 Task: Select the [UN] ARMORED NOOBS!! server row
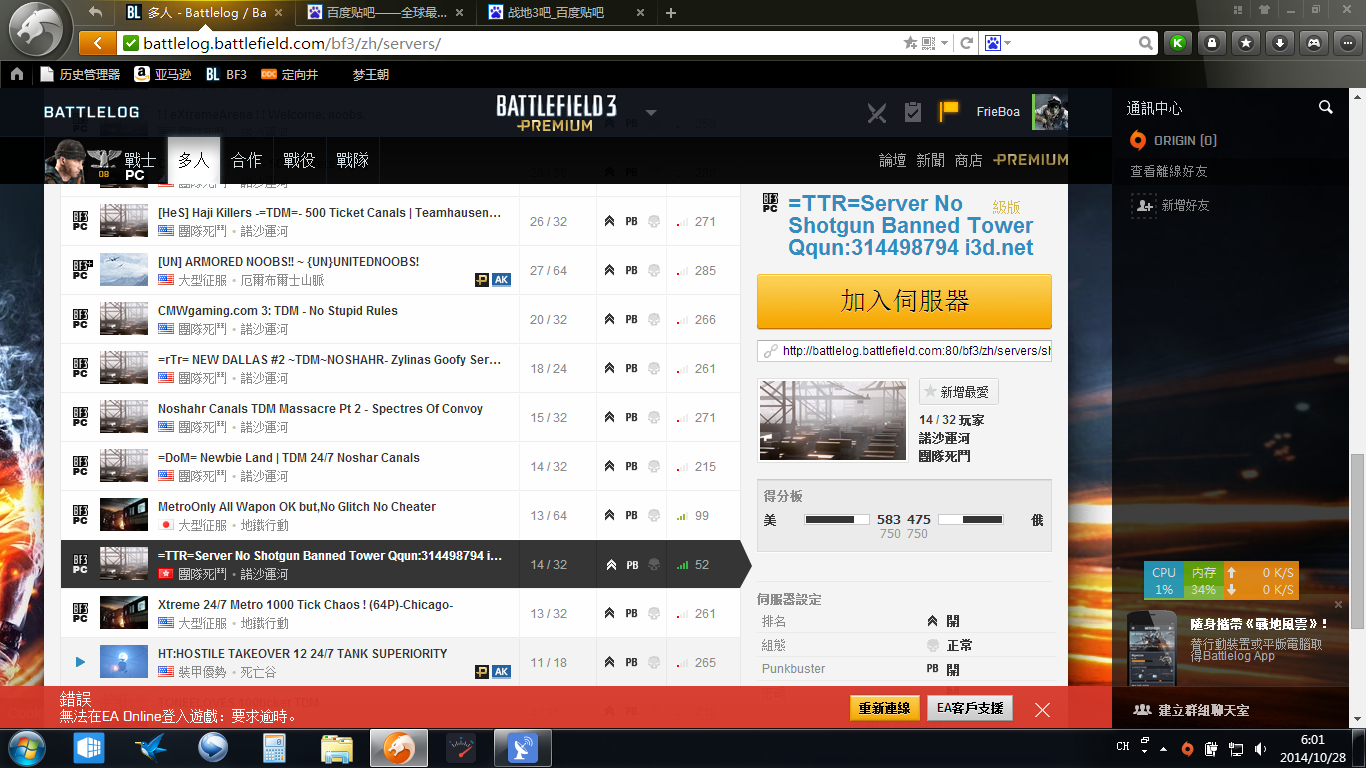400,270
